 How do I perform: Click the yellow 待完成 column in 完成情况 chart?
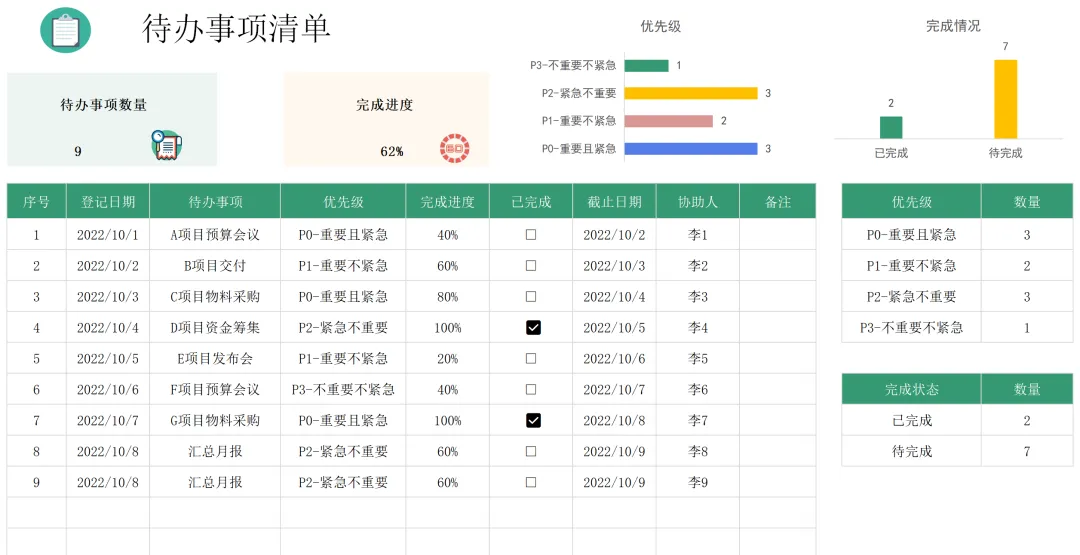(1006, 99)
